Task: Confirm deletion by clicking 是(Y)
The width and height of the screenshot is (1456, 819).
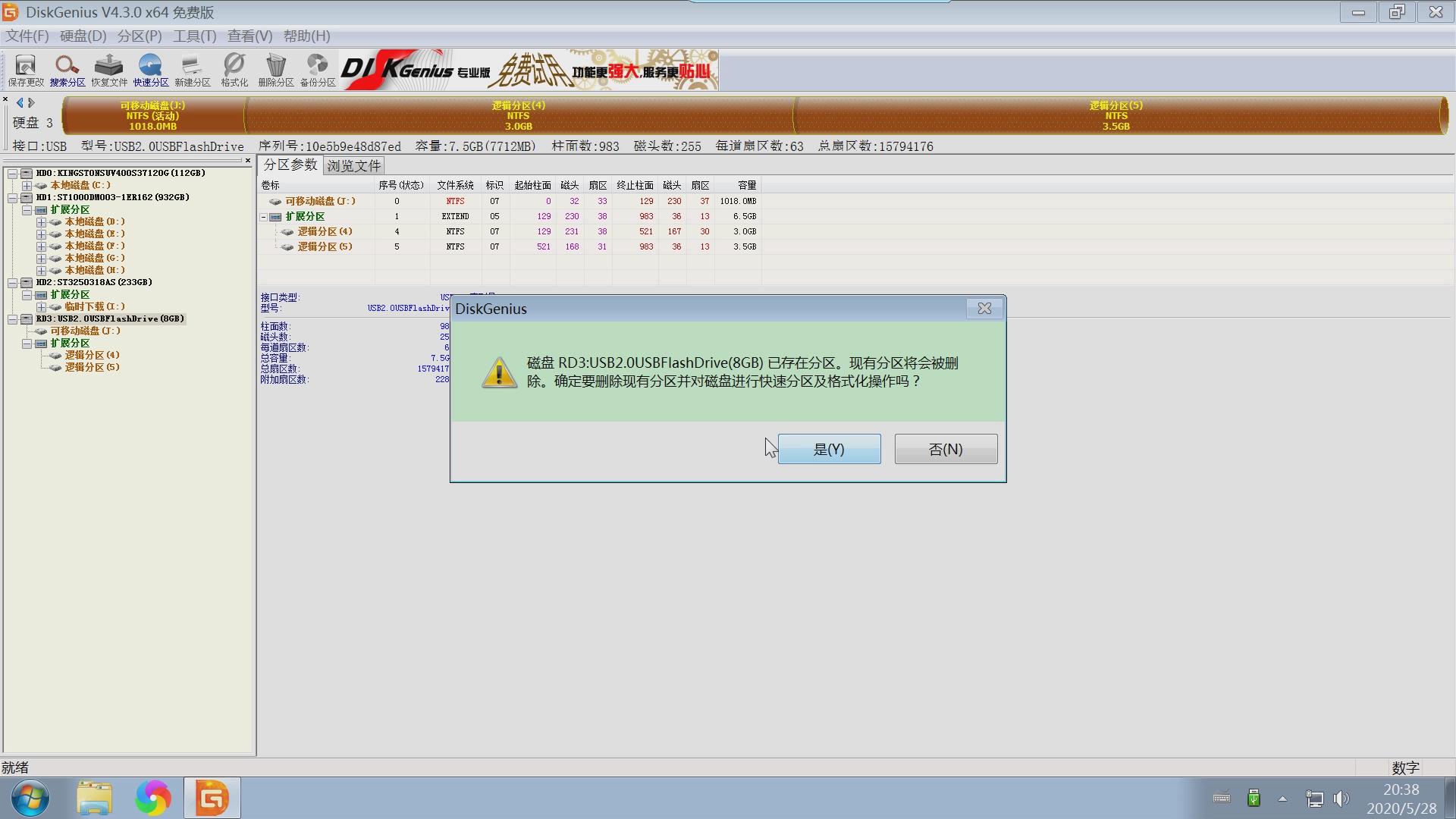Action: point(830,449)
